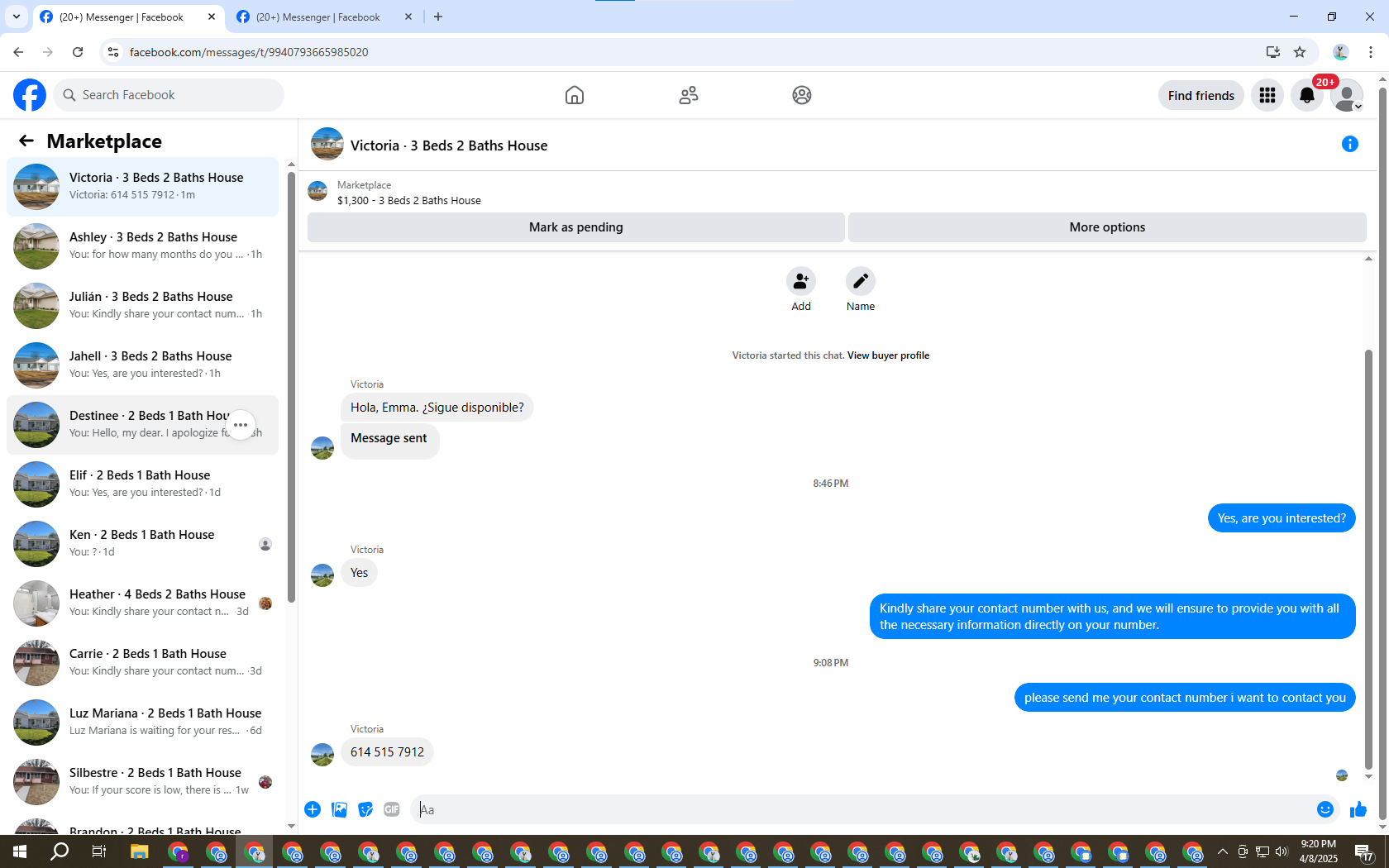This screenshot has width=1389, height=868.
Task: Open conversation information icon
Action: point(1350,144)
